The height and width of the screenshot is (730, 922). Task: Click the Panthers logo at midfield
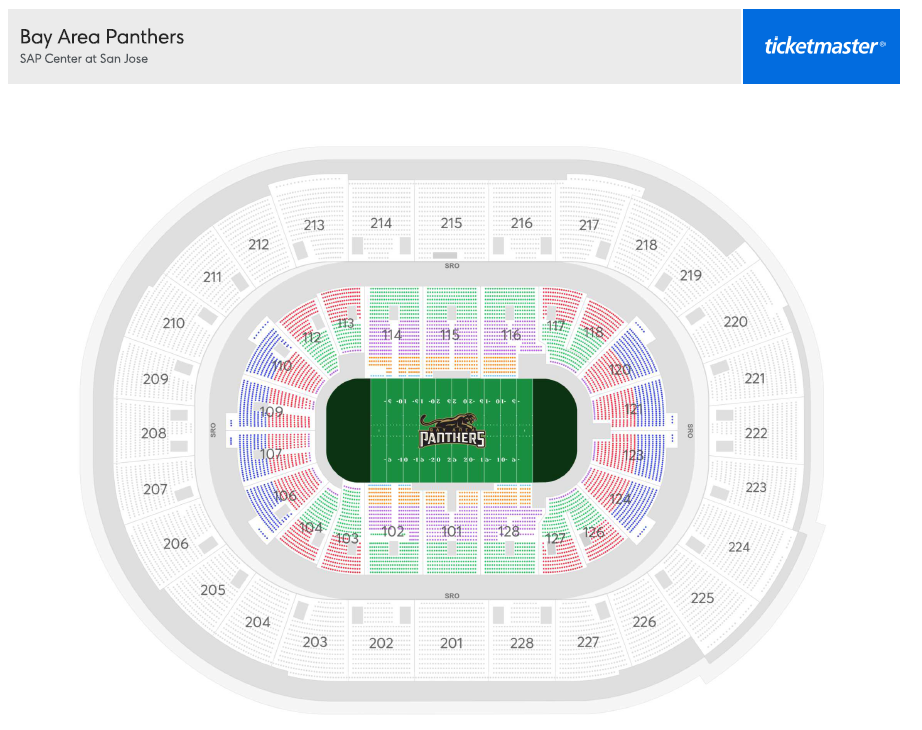coord(452,431)
